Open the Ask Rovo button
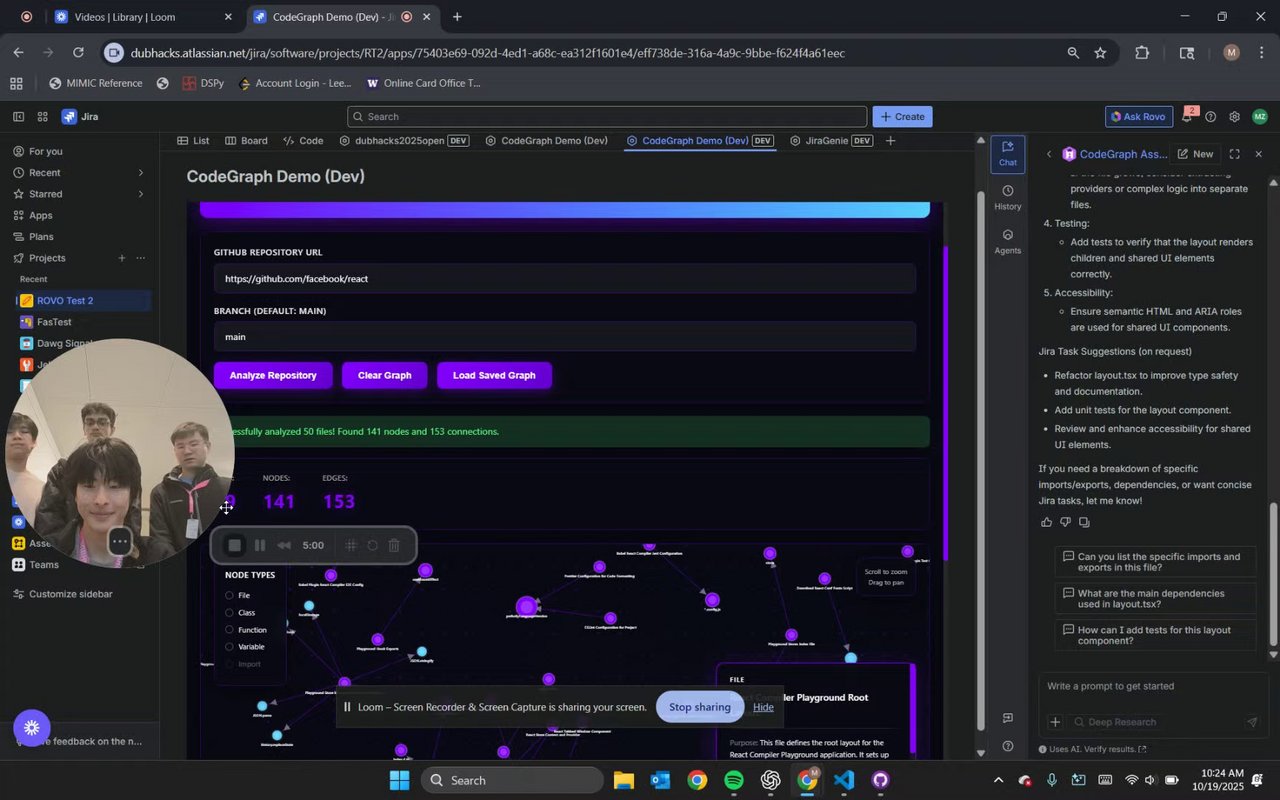The image size is (1280, 800). tap(1139, 117)
